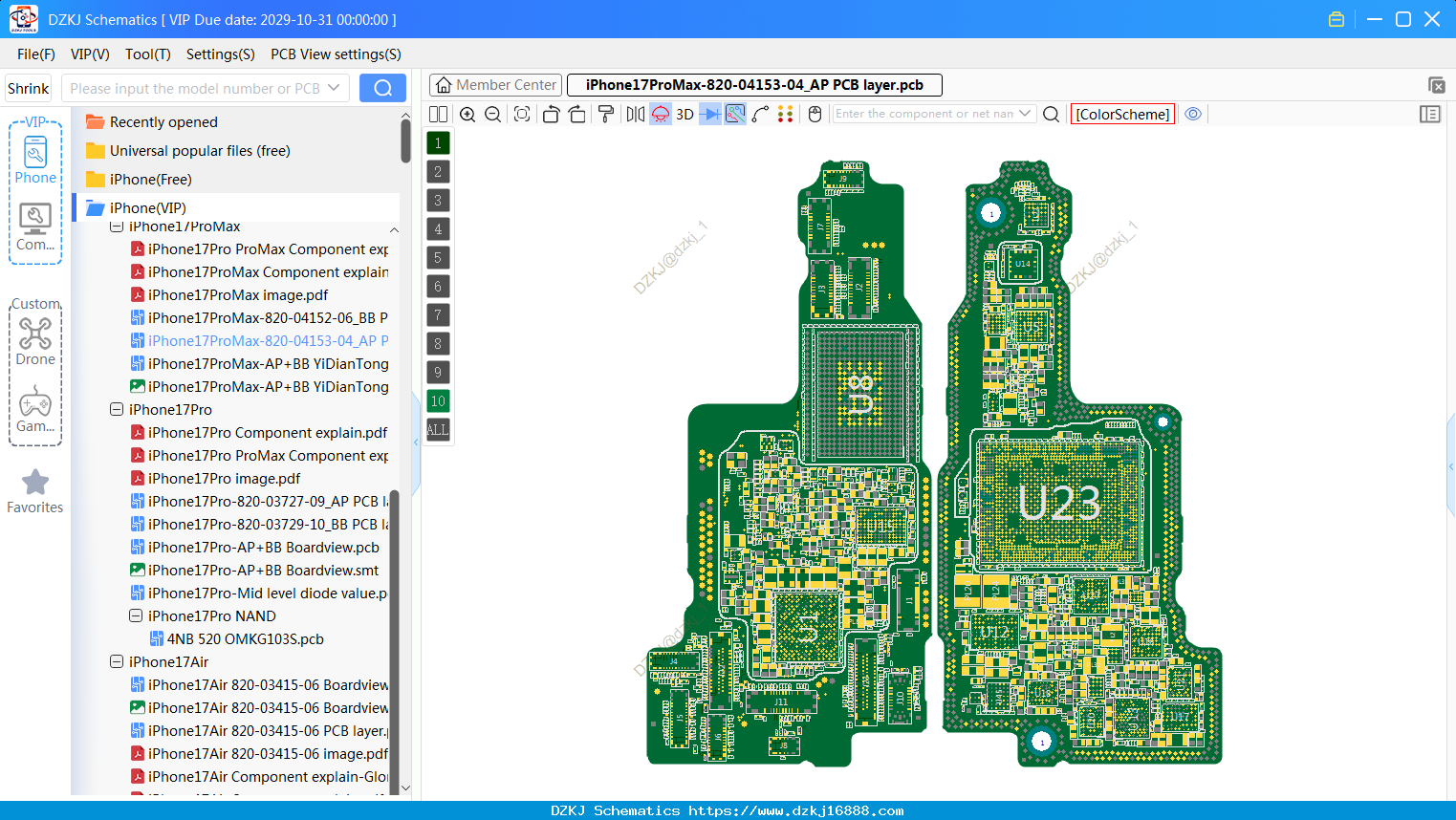Select the Phone category icon

[x=35, y=161]
